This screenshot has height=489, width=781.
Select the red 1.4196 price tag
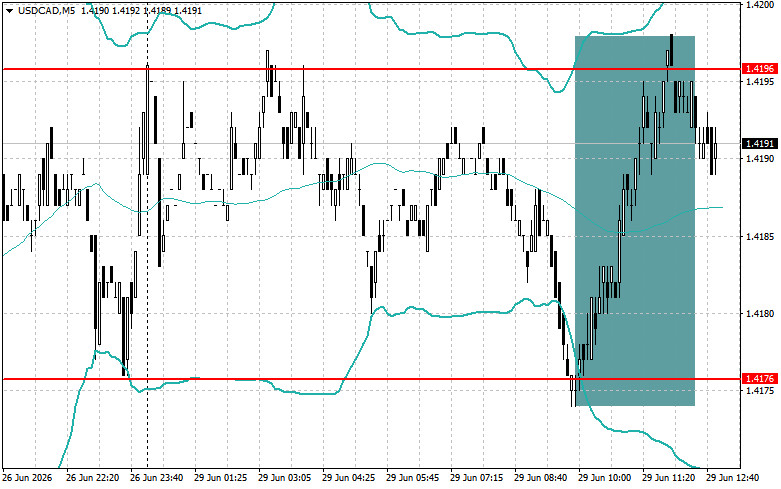pos(759,69)
